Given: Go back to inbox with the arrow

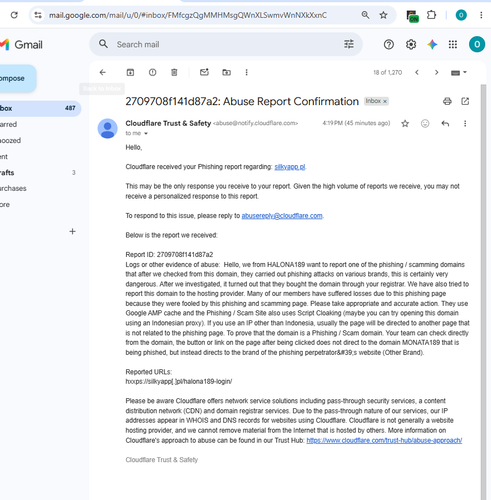Looking at the screenshot, I should [103, 72].
